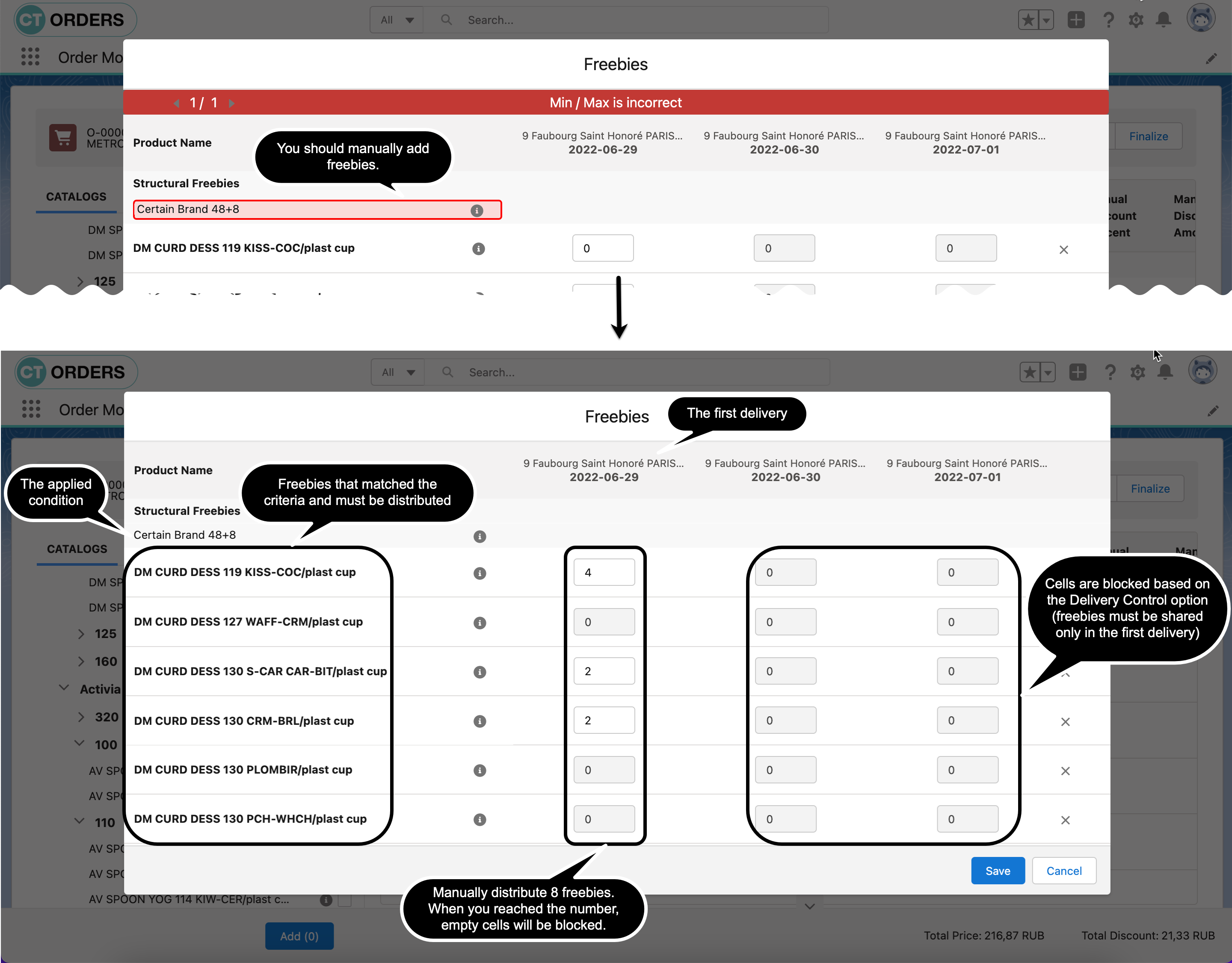Open the App Launcher waffle icon
Screen dimensions: 1232x963
[31, 409]
